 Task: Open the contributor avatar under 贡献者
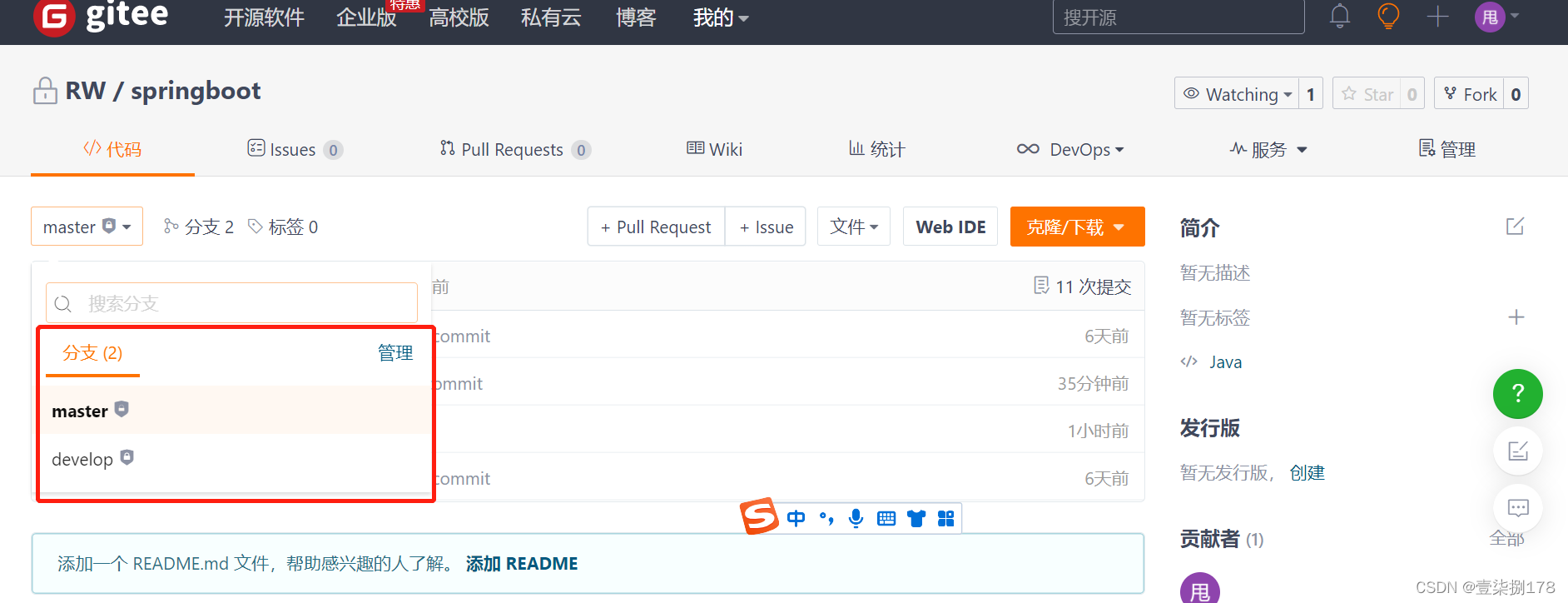pyautogui.click(x=1200, y=589)
